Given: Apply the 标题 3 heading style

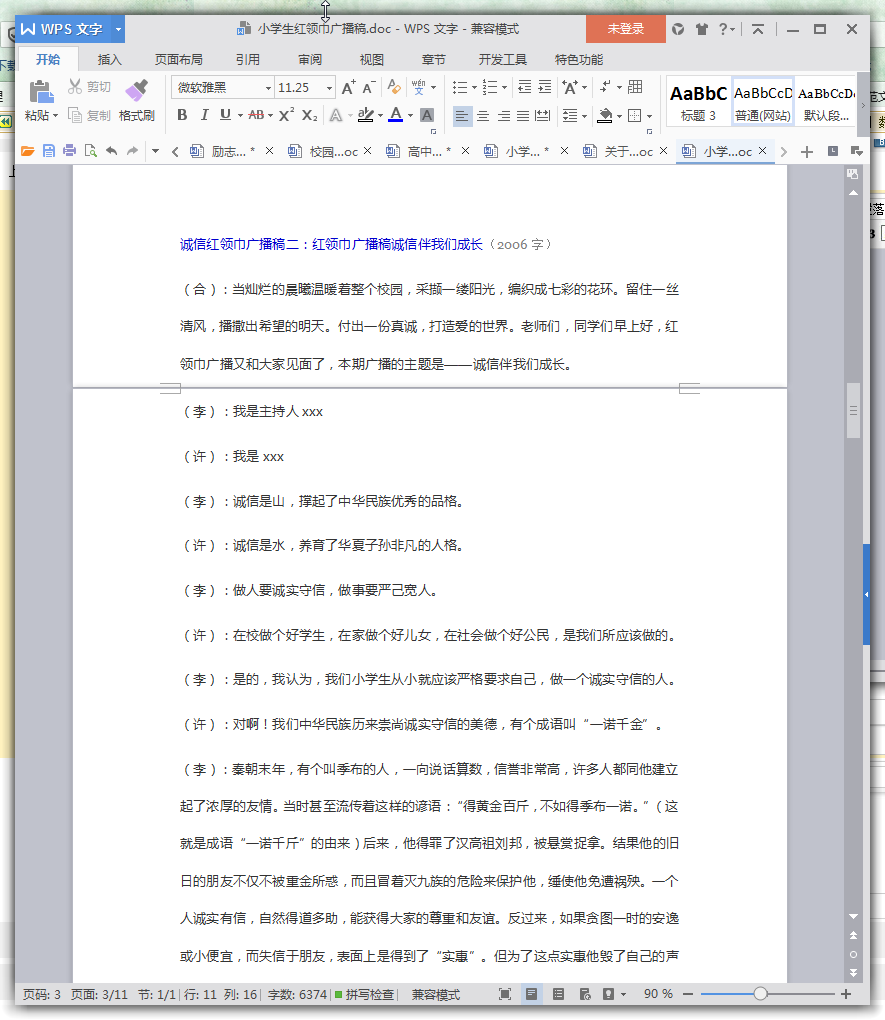Looking at the screenshot, I should (x=698, y=103).
